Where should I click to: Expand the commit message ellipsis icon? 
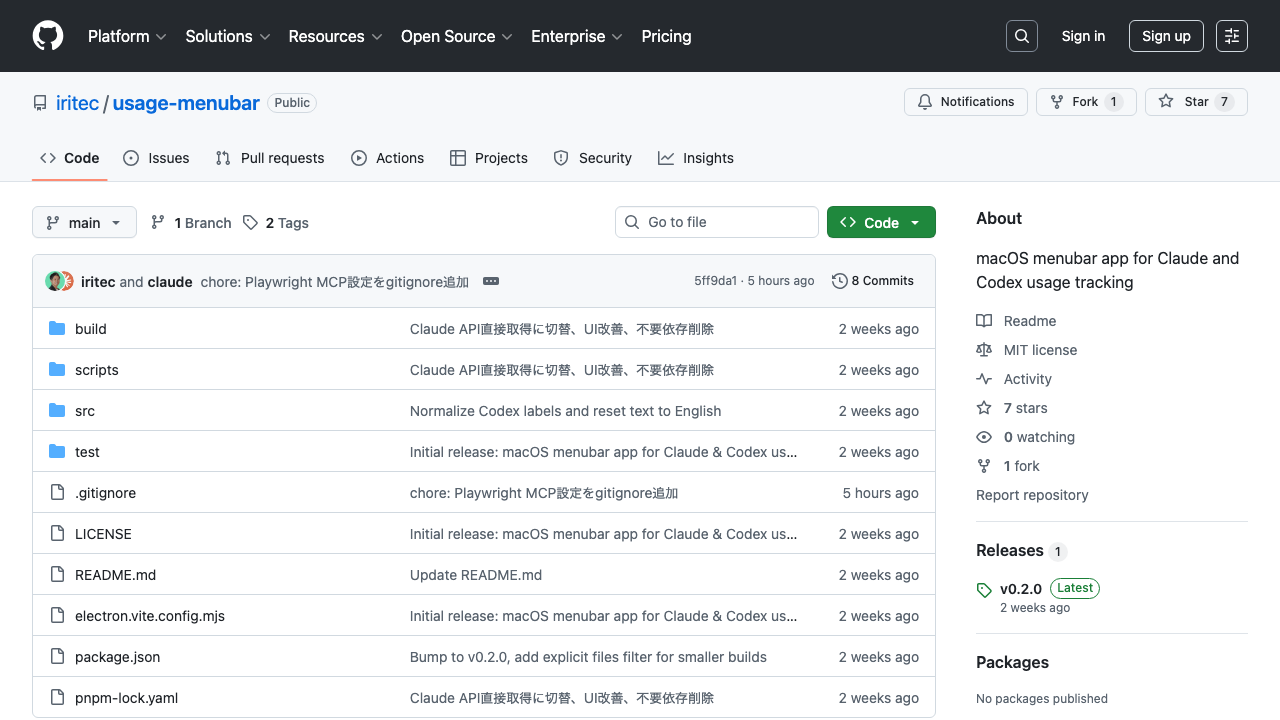point(491,281)
